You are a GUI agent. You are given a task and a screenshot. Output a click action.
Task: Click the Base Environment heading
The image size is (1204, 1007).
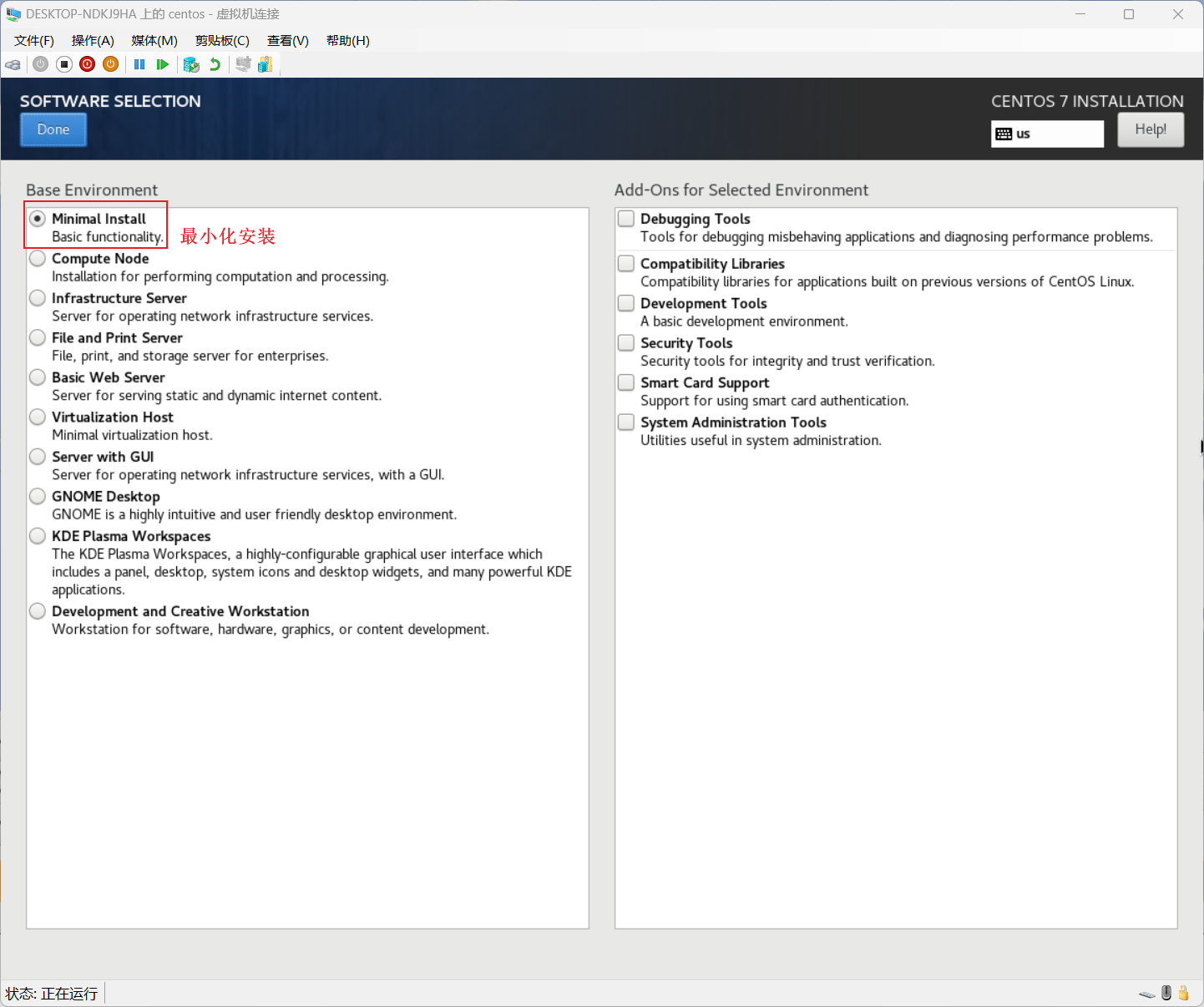(x=92, y=190)
